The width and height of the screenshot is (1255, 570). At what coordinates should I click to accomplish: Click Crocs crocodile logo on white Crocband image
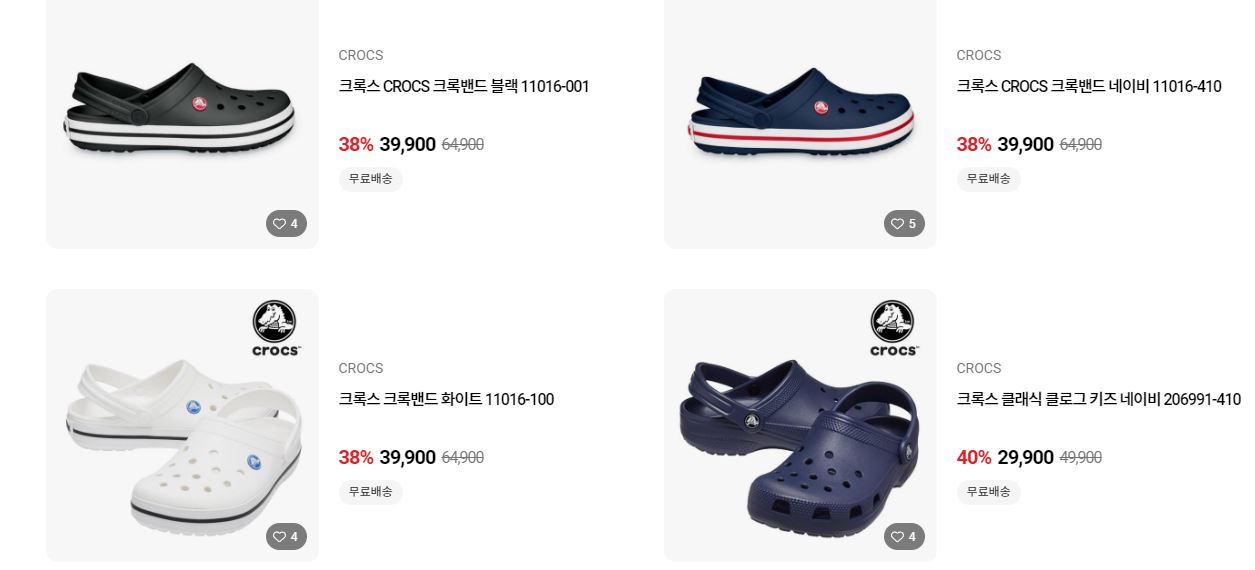[275, 328]
